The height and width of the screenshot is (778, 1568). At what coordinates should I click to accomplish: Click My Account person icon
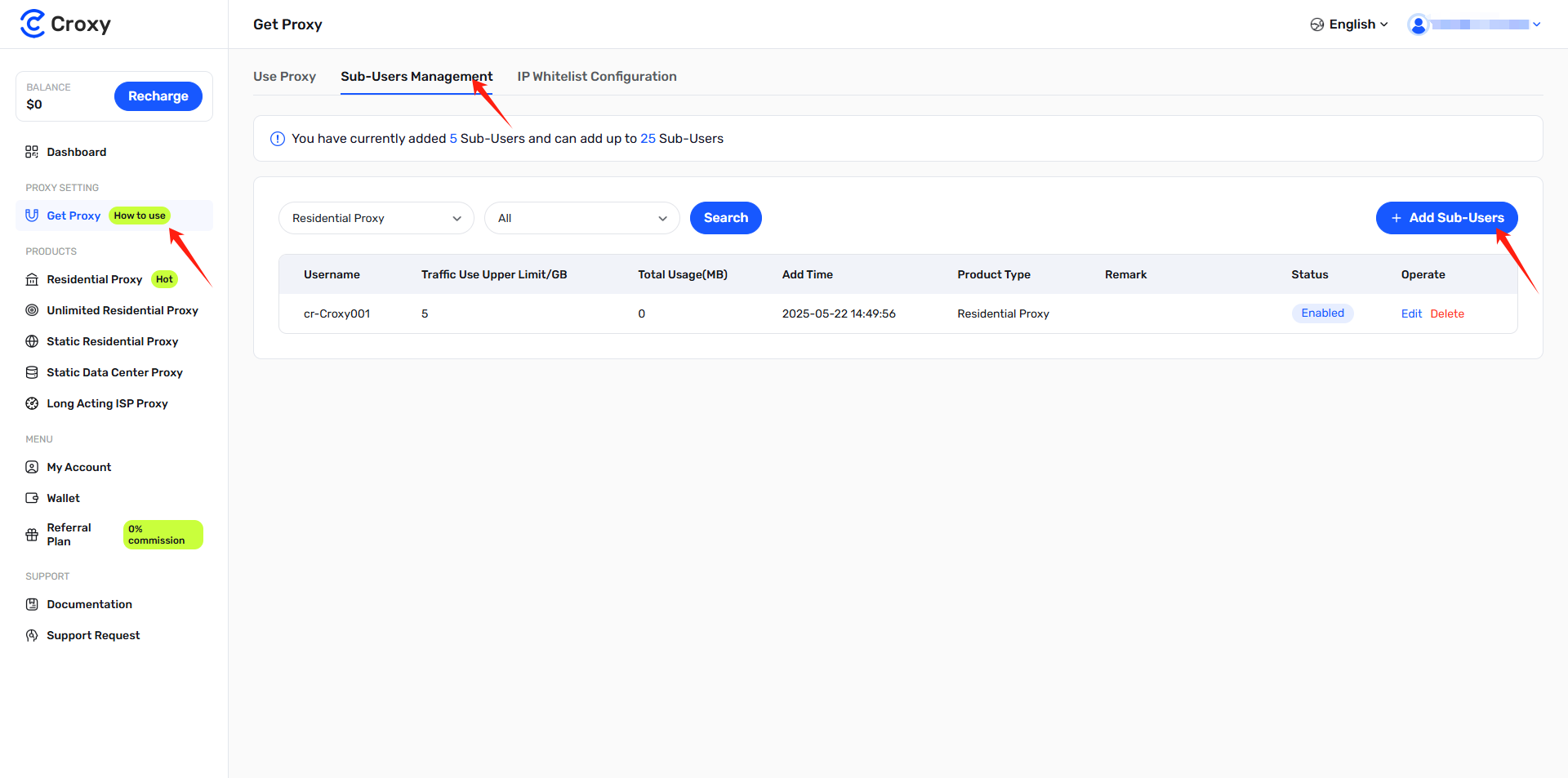(32, 467)
